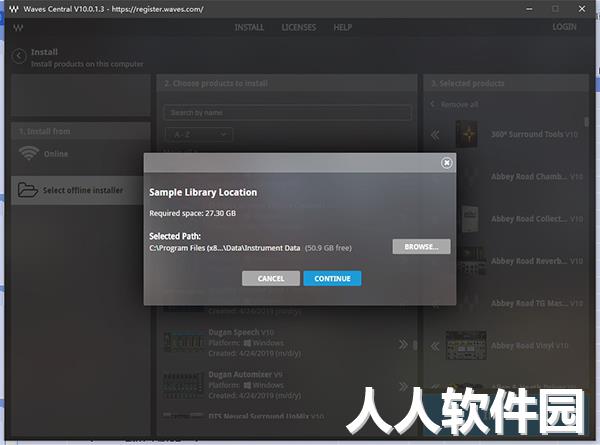Minimize the Waves Central window
The height and width of the screenshot is (445, 600).
click(x=529, y=9)
